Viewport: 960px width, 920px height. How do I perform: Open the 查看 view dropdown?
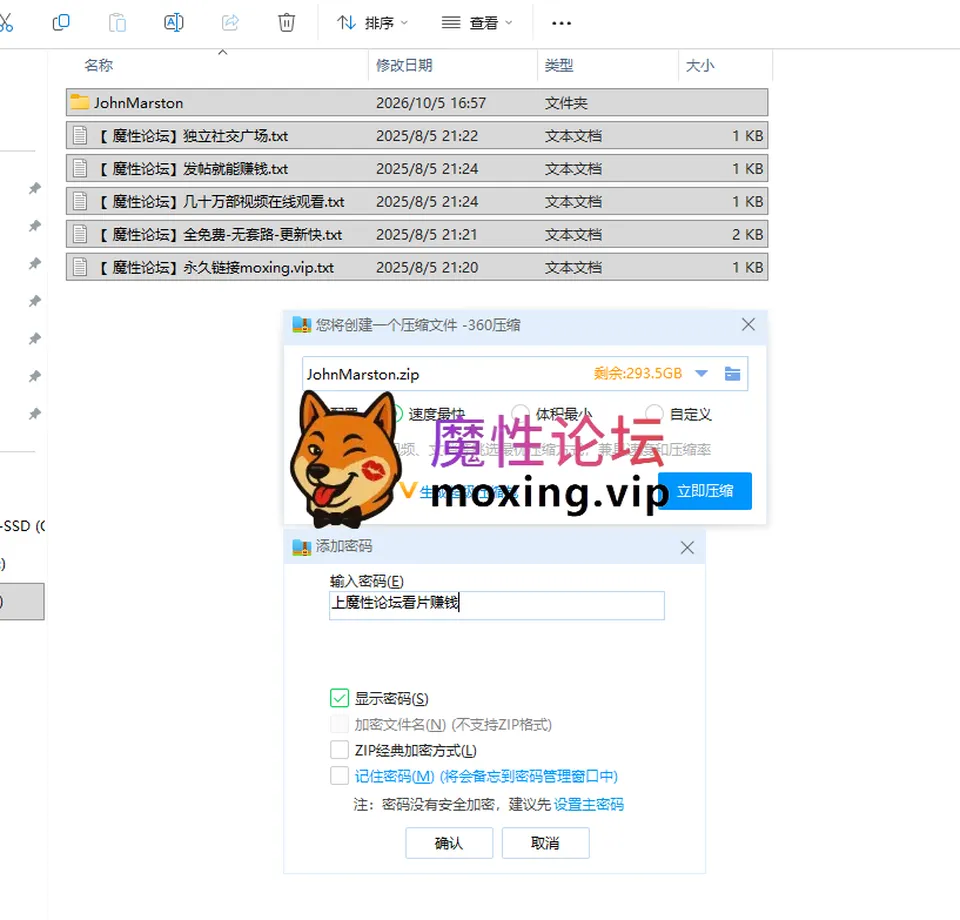click(477, 23)
